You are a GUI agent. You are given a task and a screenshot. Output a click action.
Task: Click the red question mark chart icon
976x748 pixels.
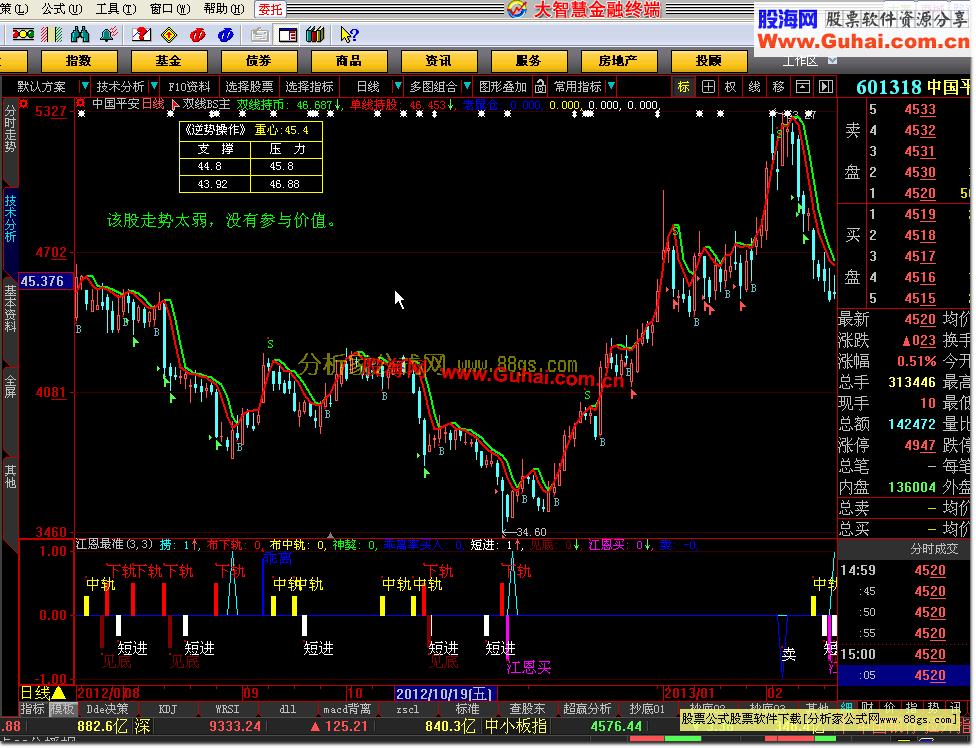pos(141,34)
